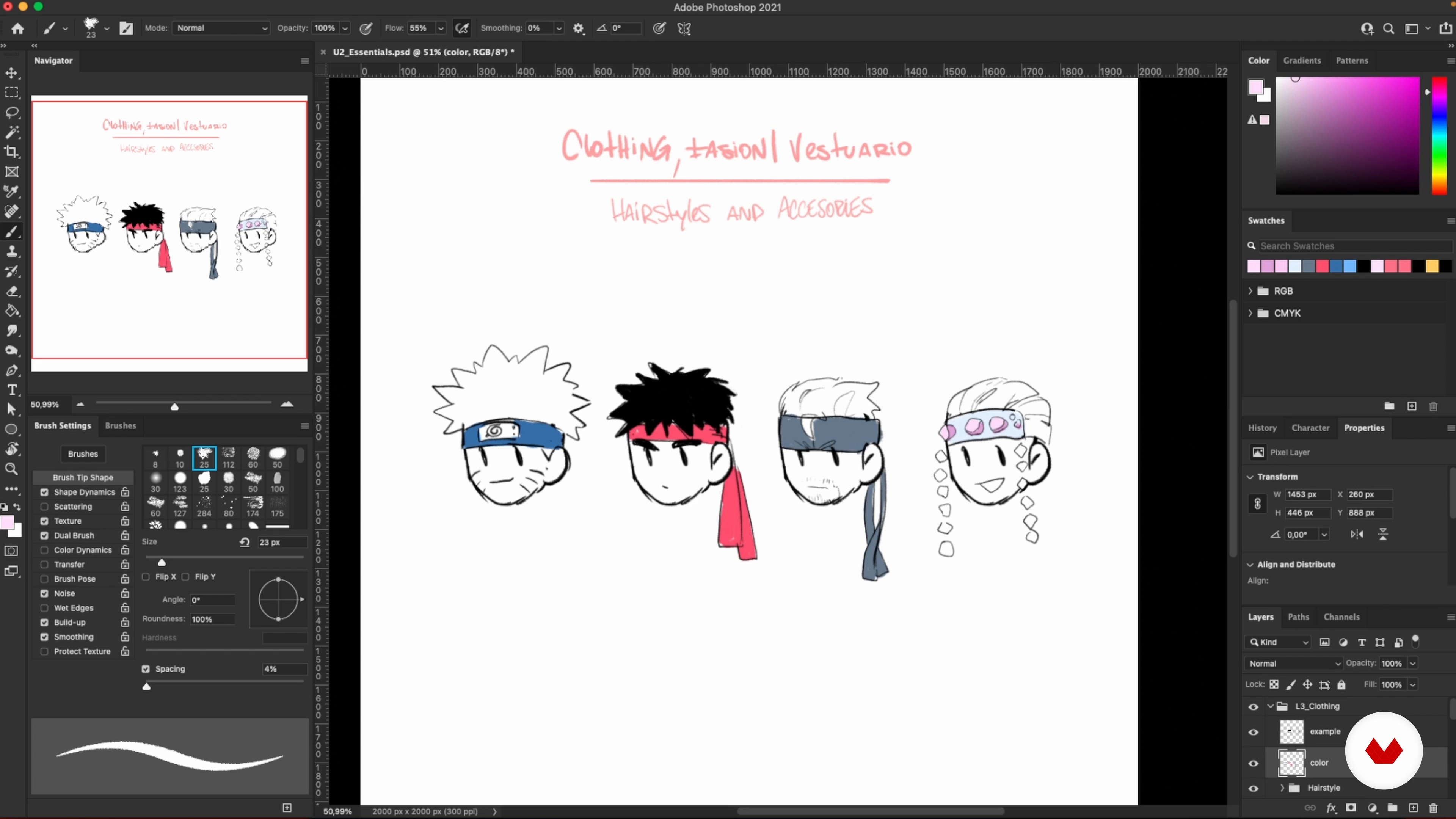Switch to the Gradients tab
Screen dimensions: 1456x819
[1302, 61]
